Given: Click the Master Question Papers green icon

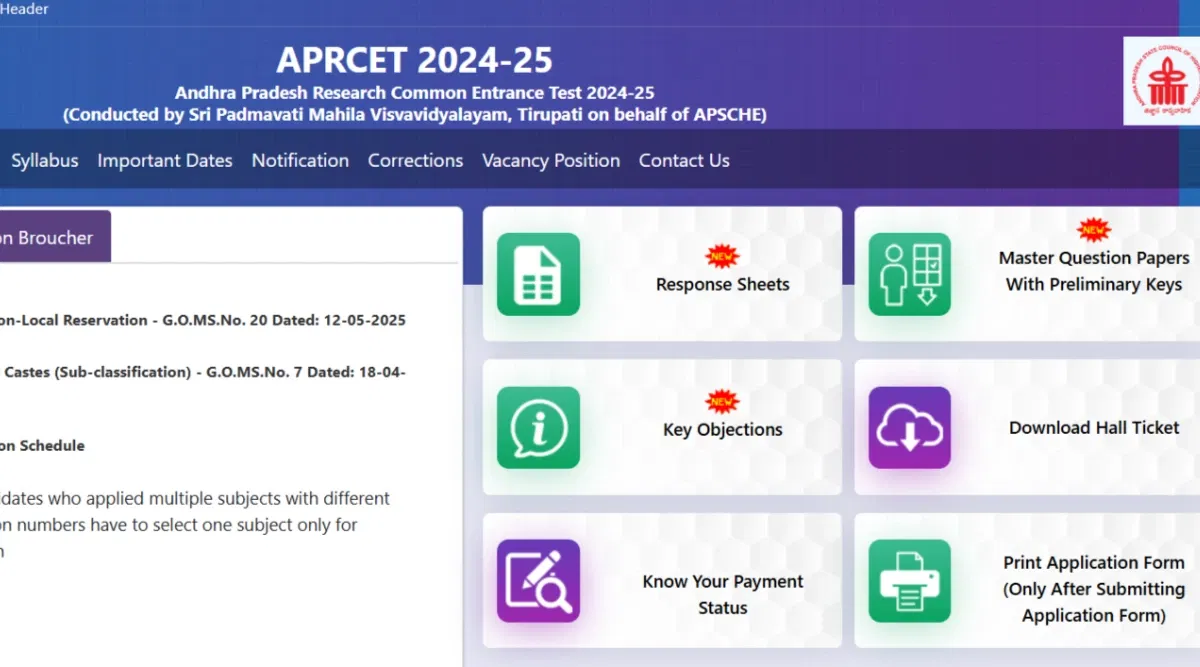Looking at the screenshot, I should tap(909, 274).
